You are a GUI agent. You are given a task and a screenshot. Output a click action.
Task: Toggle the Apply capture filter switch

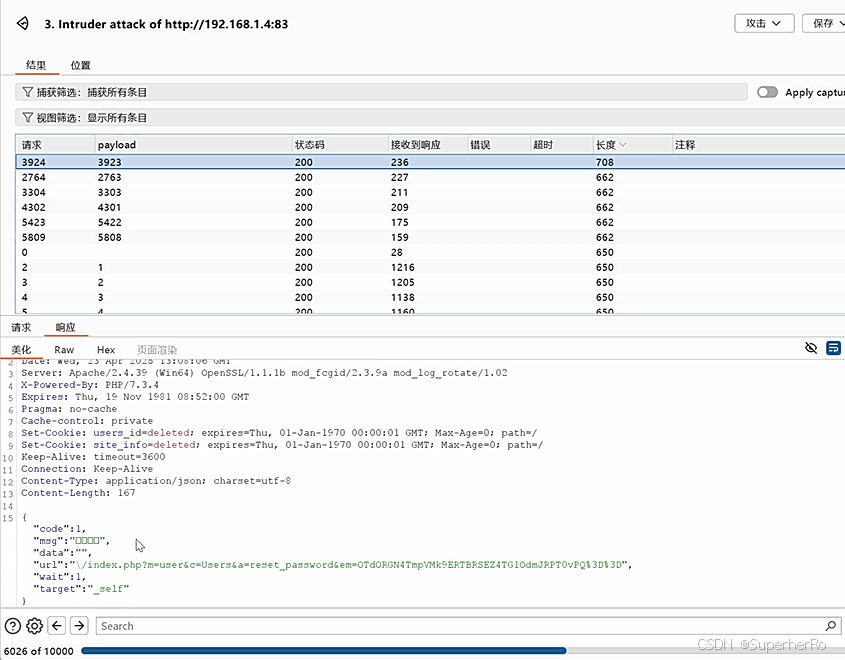pos(767,92)
